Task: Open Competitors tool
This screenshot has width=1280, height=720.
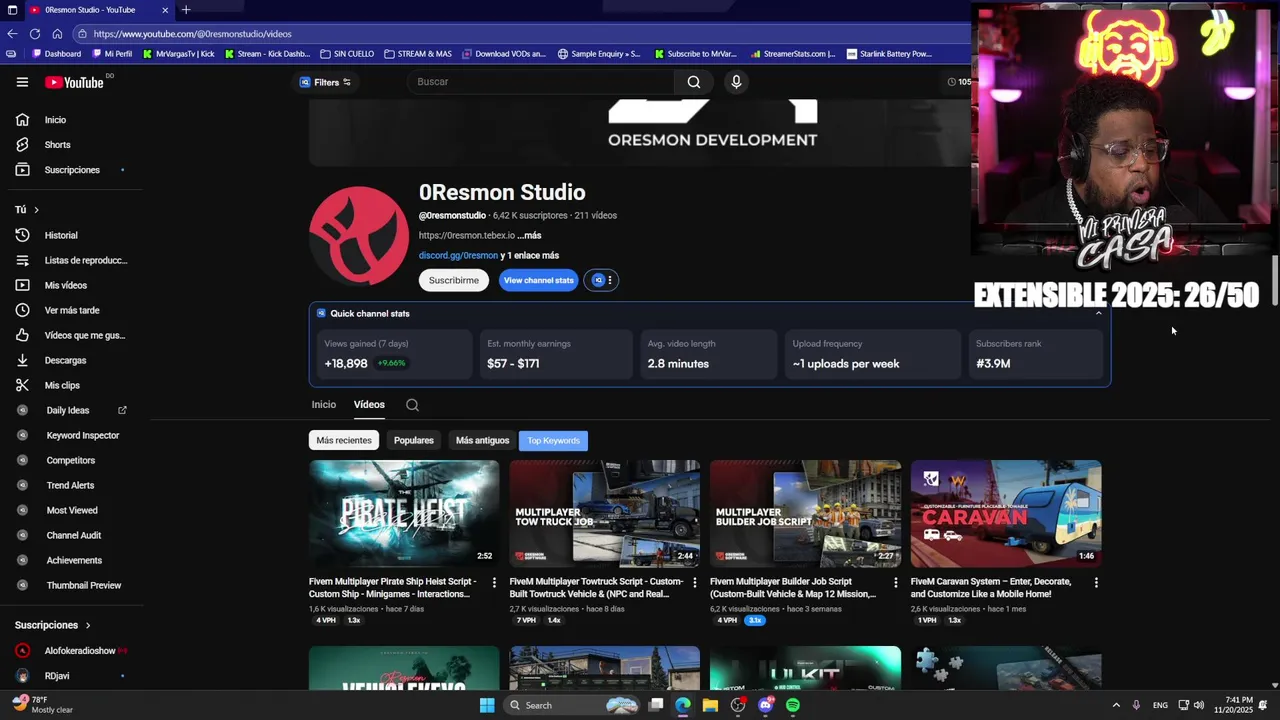Action: click(x=70, y=460)
